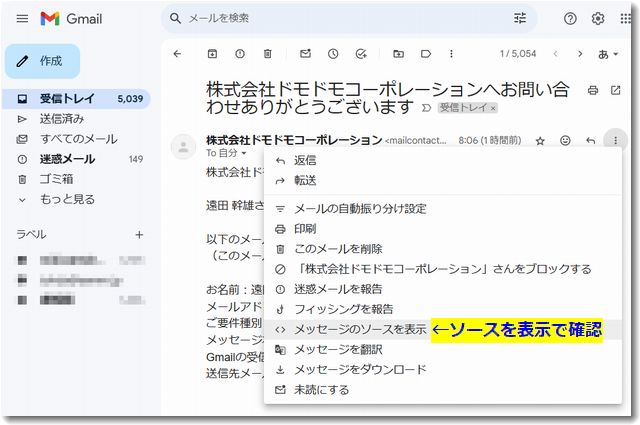
Task: Open ゴミ箱 trash folder
Action: point(76,179)
